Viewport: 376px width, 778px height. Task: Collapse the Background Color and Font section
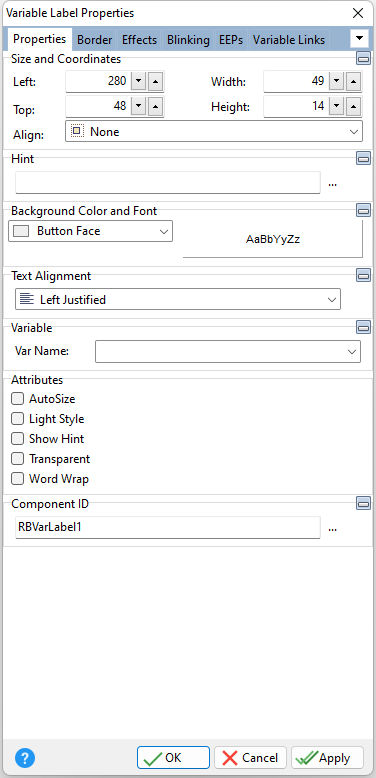pos(364,210)
